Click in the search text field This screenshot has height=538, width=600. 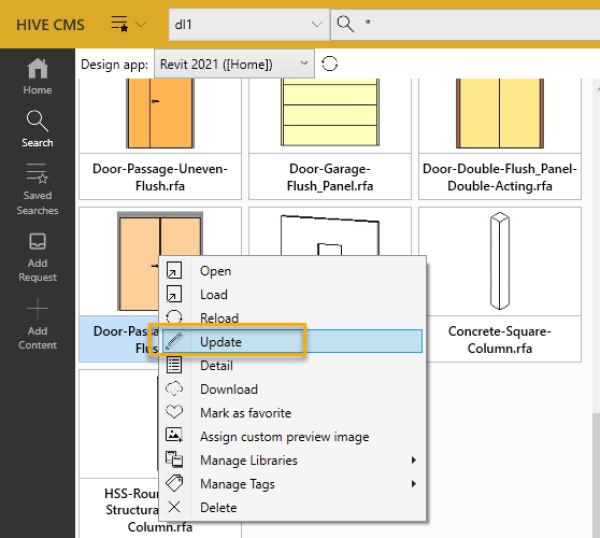tap(470, 23)
